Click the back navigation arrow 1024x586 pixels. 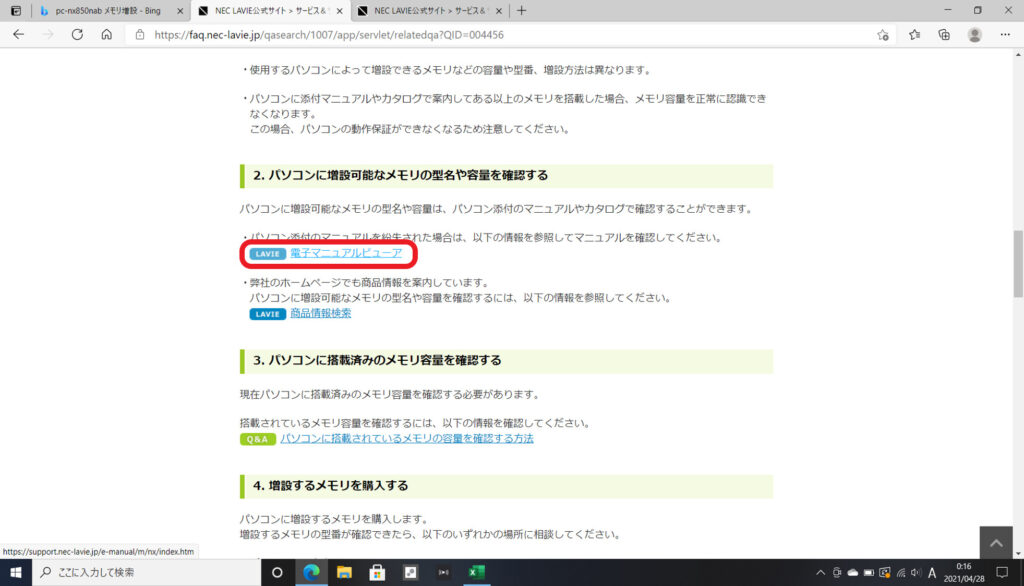pos(18,34)
